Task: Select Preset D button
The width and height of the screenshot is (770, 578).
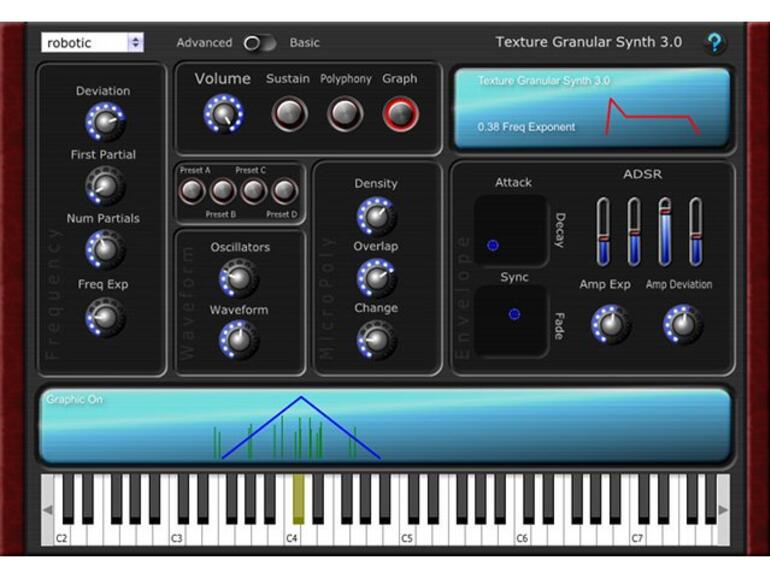Action: 284,191
